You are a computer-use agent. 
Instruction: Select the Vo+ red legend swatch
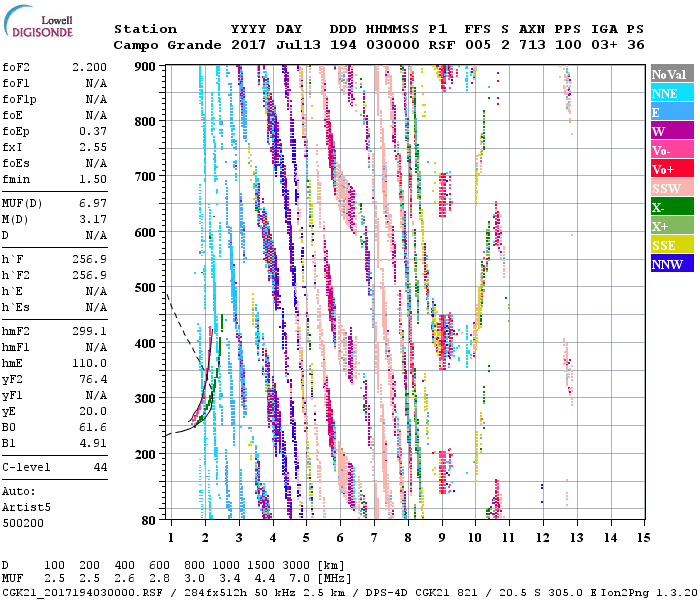672,169
